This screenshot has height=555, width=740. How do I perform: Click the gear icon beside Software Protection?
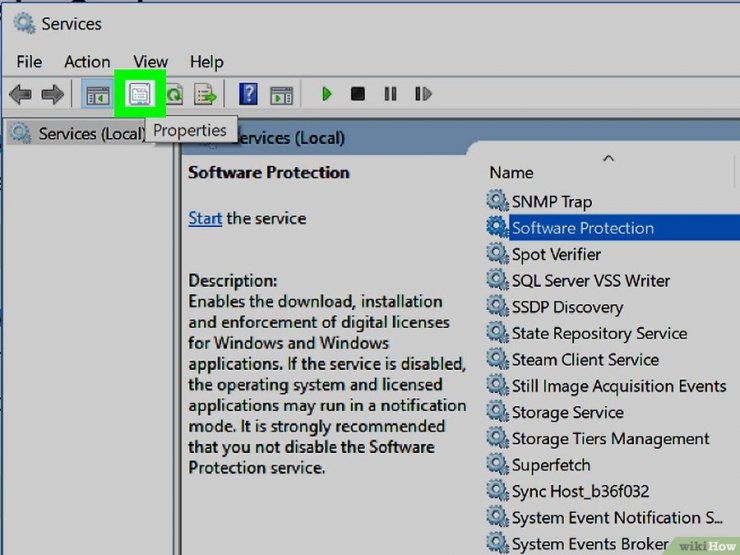coord(497,227)
